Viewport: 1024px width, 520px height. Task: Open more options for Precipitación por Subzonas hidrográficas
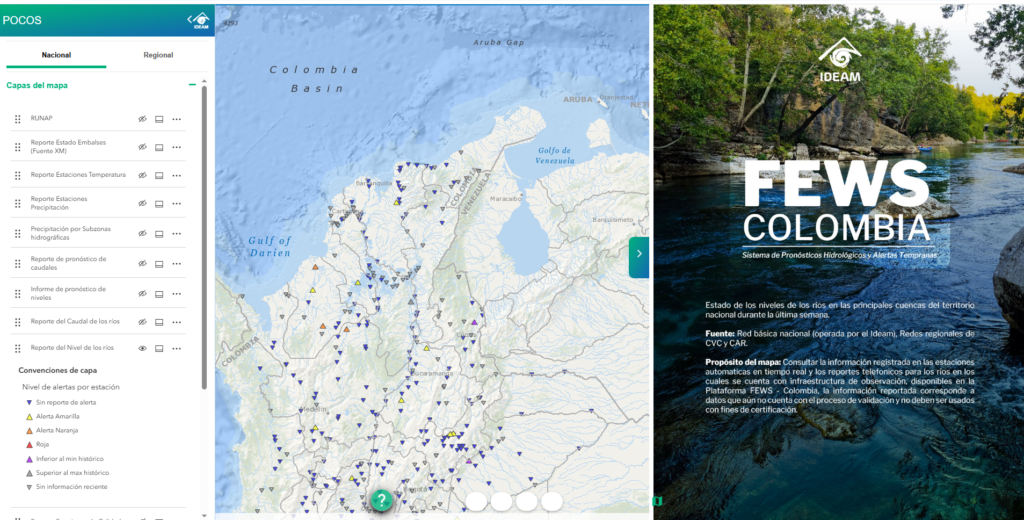[177, 234]
